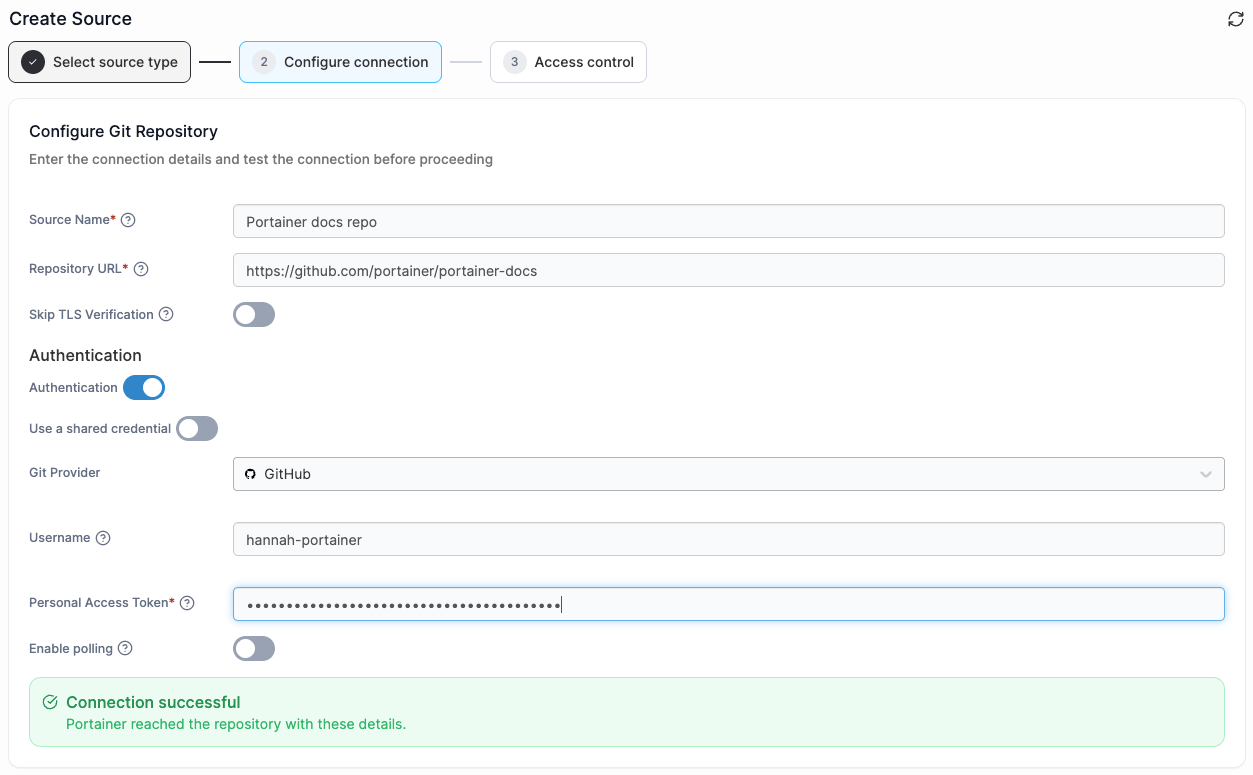Turn off the Authentication toggle

click(x=144, y=387)
